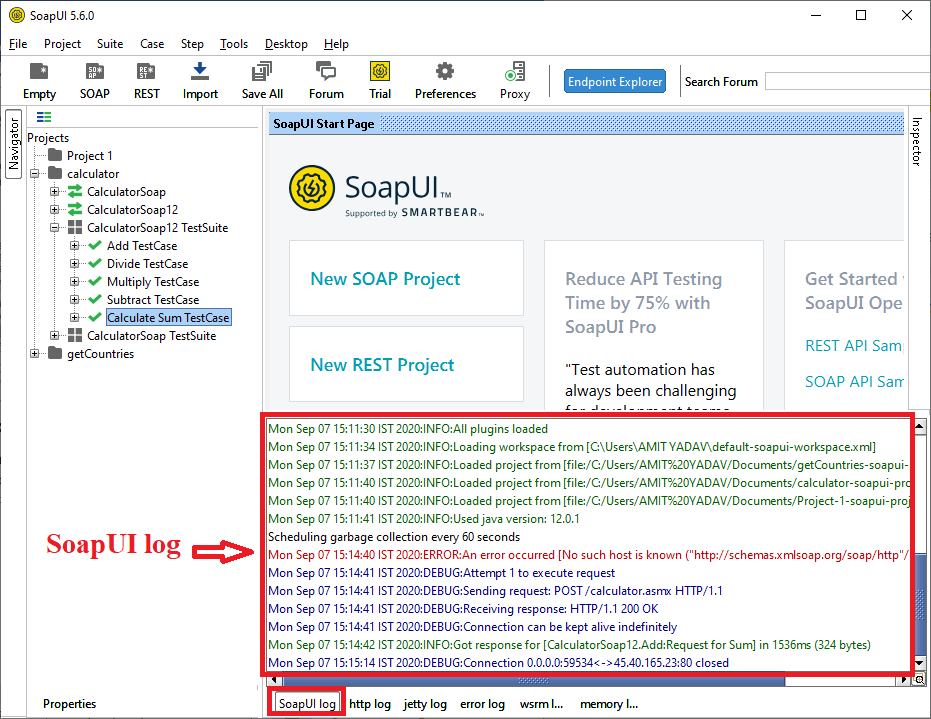Viewport: 931px width, 719px height.
Task: Open the Tools menu
Action: point(234,44)
